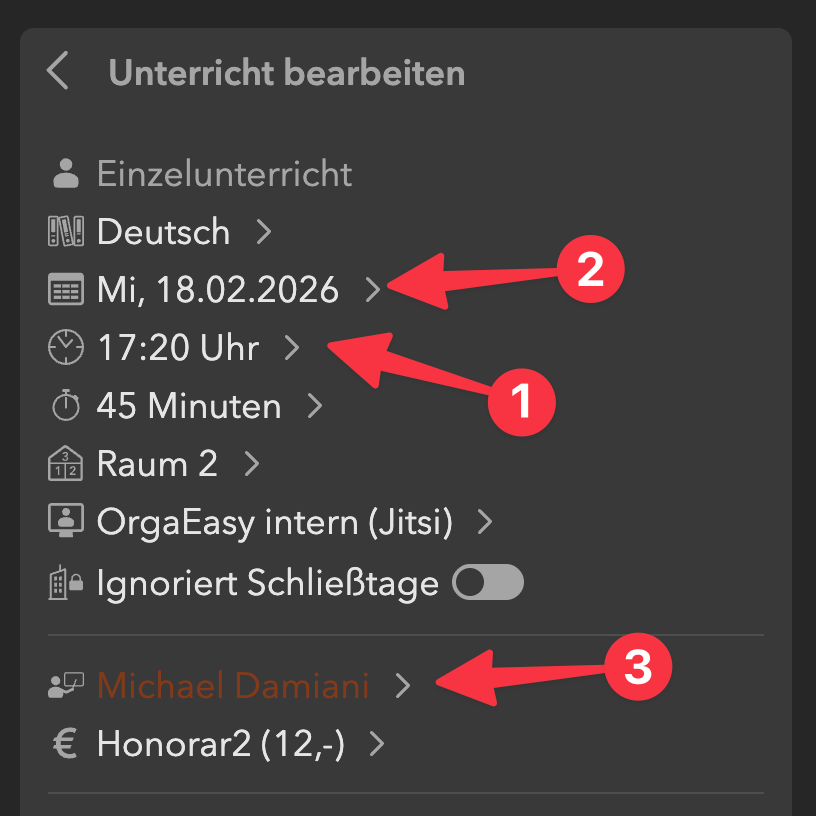Click the OrgaEasy intern (Jitsi) text
This screenshot has width=816, height=816.
(x=274, y=522)
